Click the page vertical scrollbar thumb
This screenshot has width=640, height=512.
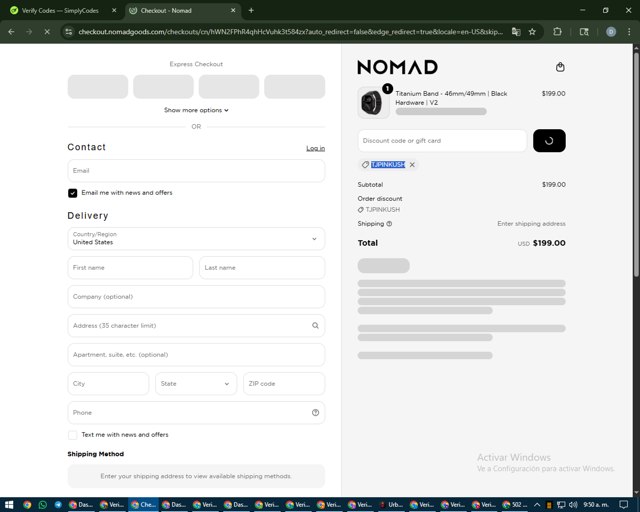coord(636,163)
